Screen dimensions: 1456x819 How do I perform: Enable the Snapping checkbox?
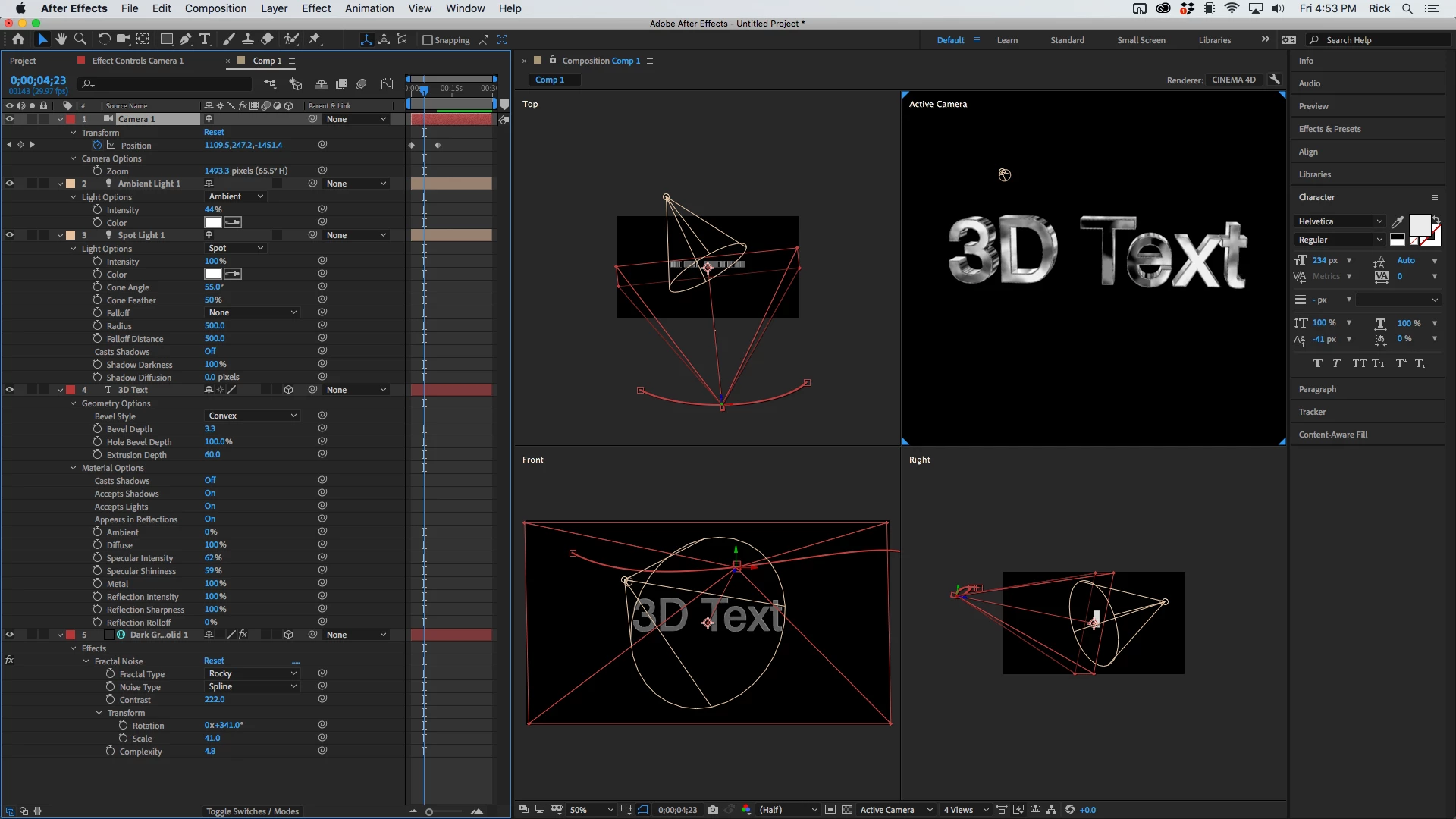428,40
